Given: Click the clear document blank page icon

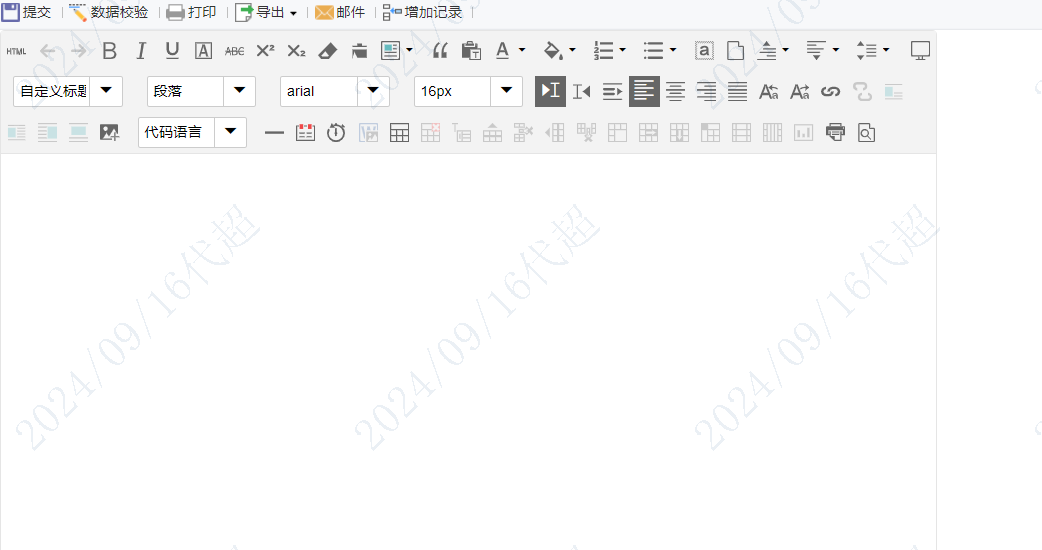Looking at the screenshot, I should pos(735,51).
